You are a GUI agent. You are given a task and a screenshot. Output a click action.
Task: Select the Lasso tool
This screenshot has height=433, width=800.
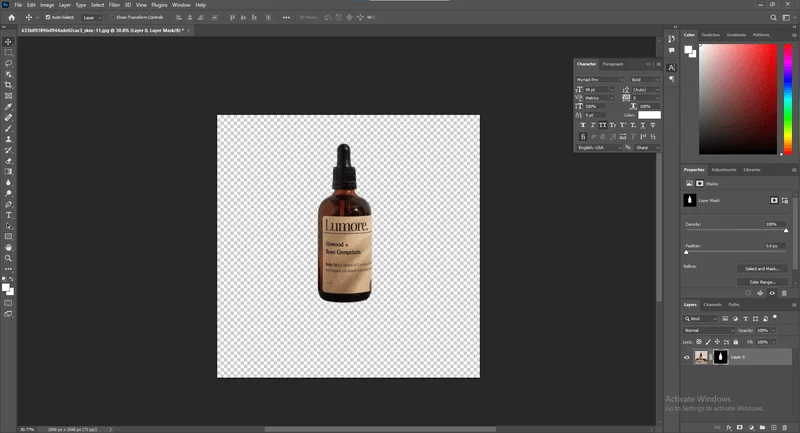(x=8, y=63)
